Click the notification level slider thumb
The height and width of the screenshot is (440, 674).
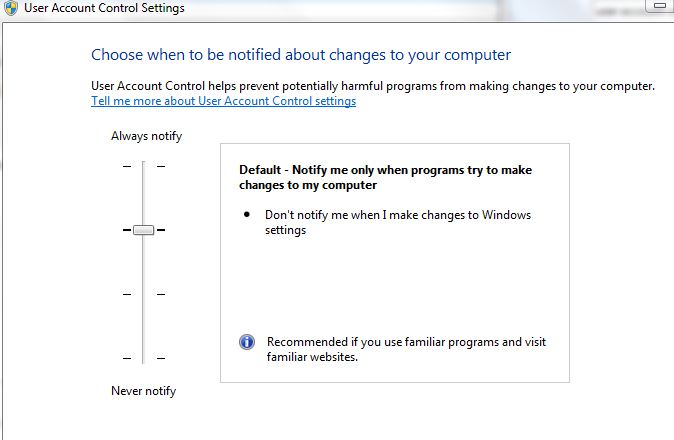[x=143, y=230]
